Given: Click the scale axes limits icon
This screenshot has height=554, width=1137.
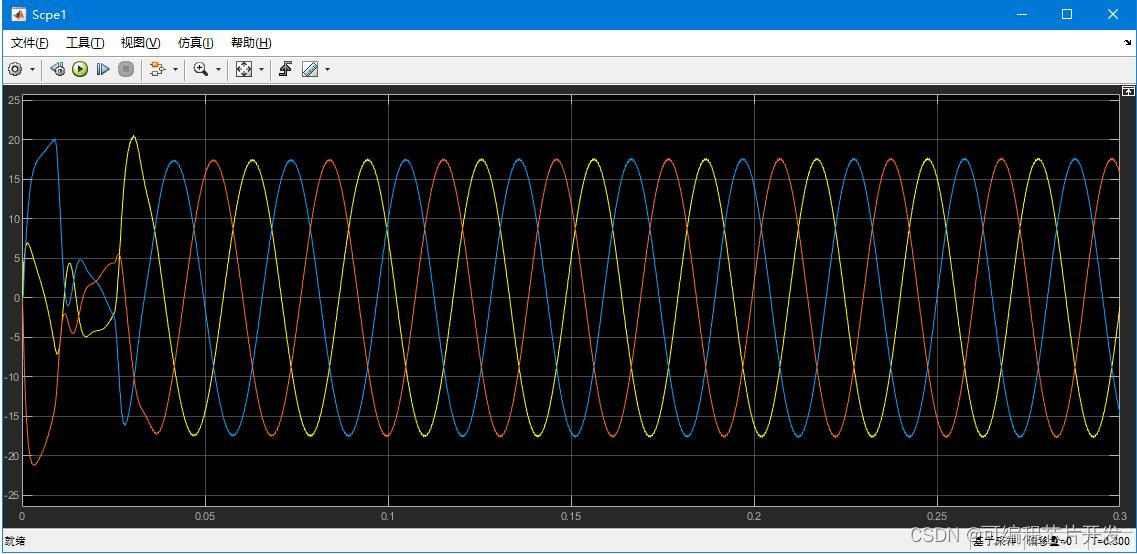Looking at the screenshot, I should coord(244,70).
